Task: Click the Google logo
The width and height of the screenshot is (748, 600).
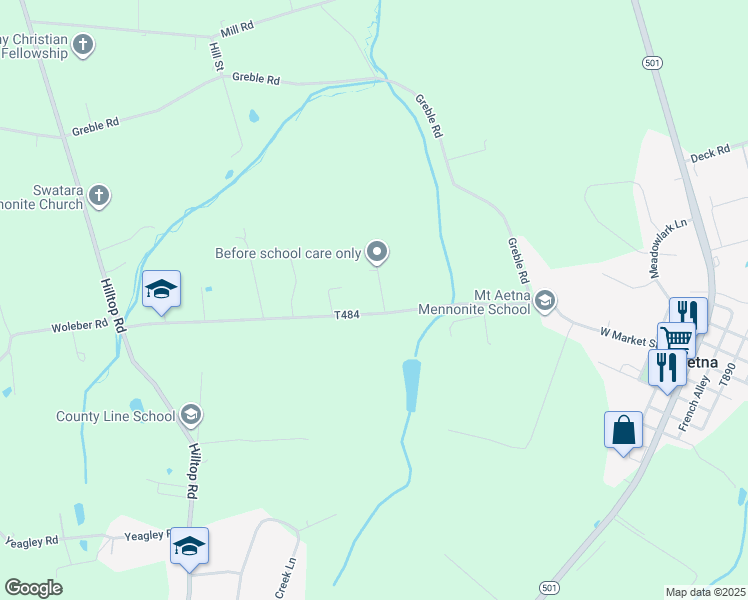Action: click(33, 588)
